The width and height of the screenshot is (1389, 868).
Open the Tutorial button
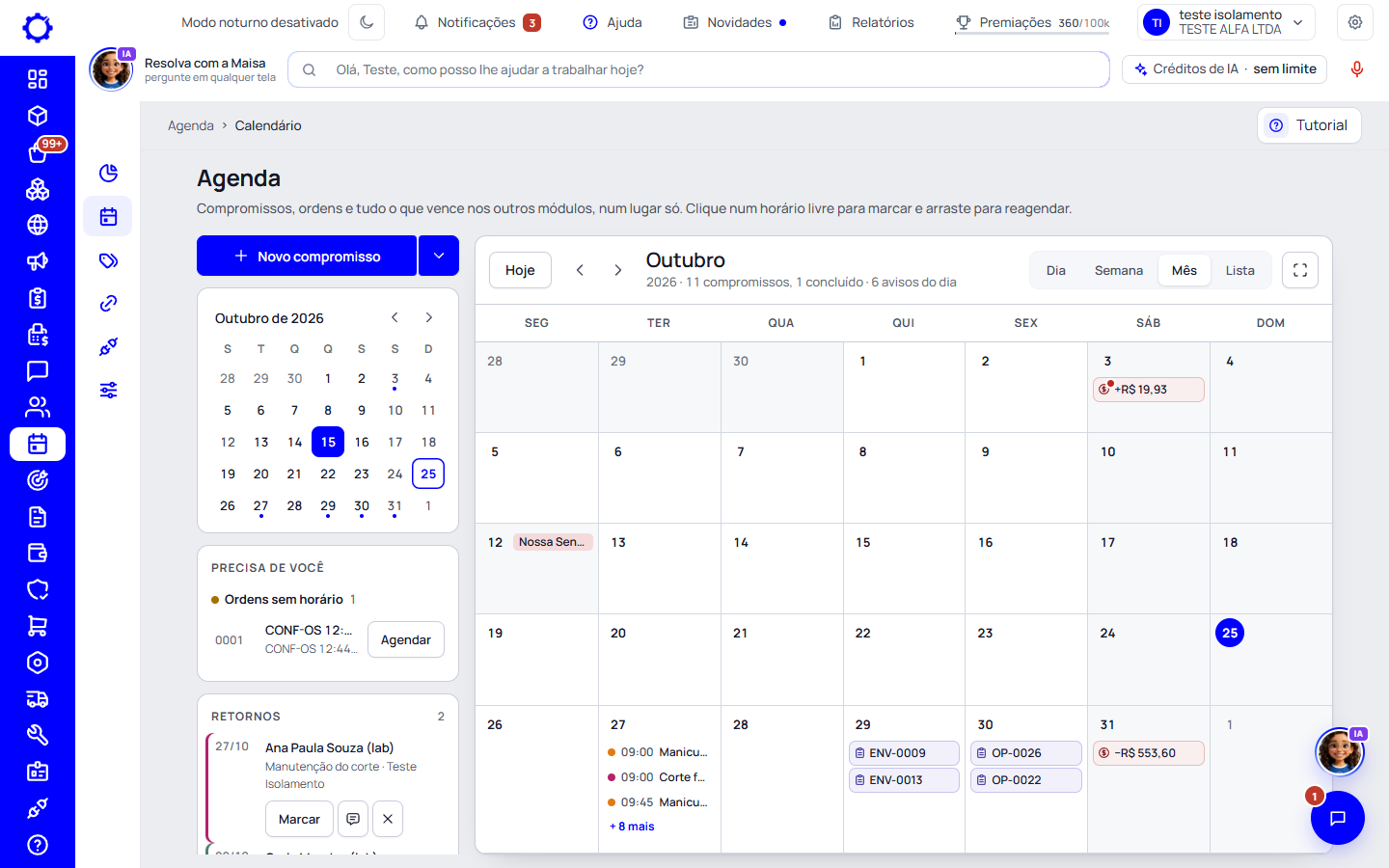(1309, 125)
